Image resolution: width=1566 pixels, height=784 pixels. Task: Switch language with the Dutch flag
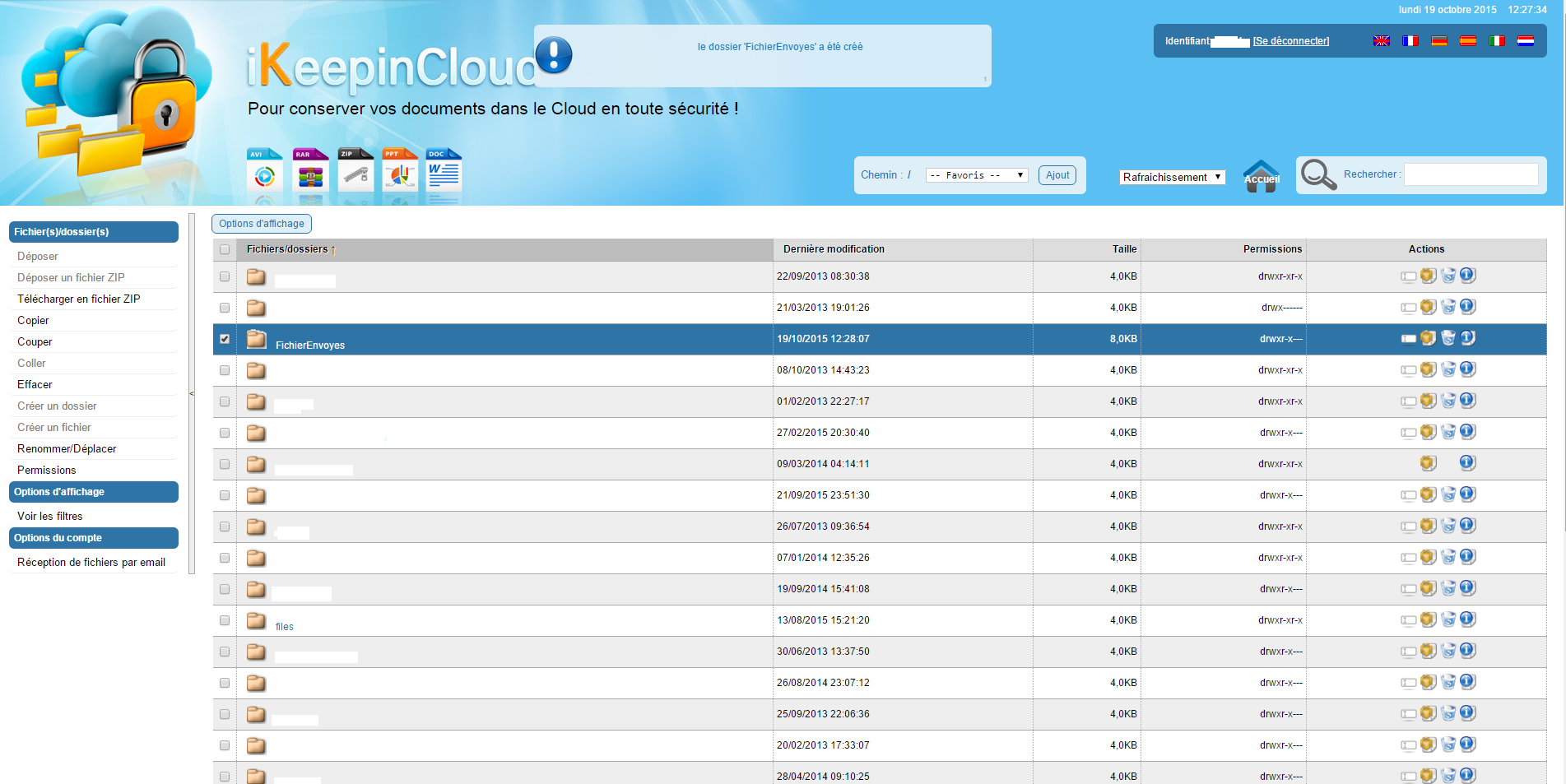click(x=1526, y=40)
